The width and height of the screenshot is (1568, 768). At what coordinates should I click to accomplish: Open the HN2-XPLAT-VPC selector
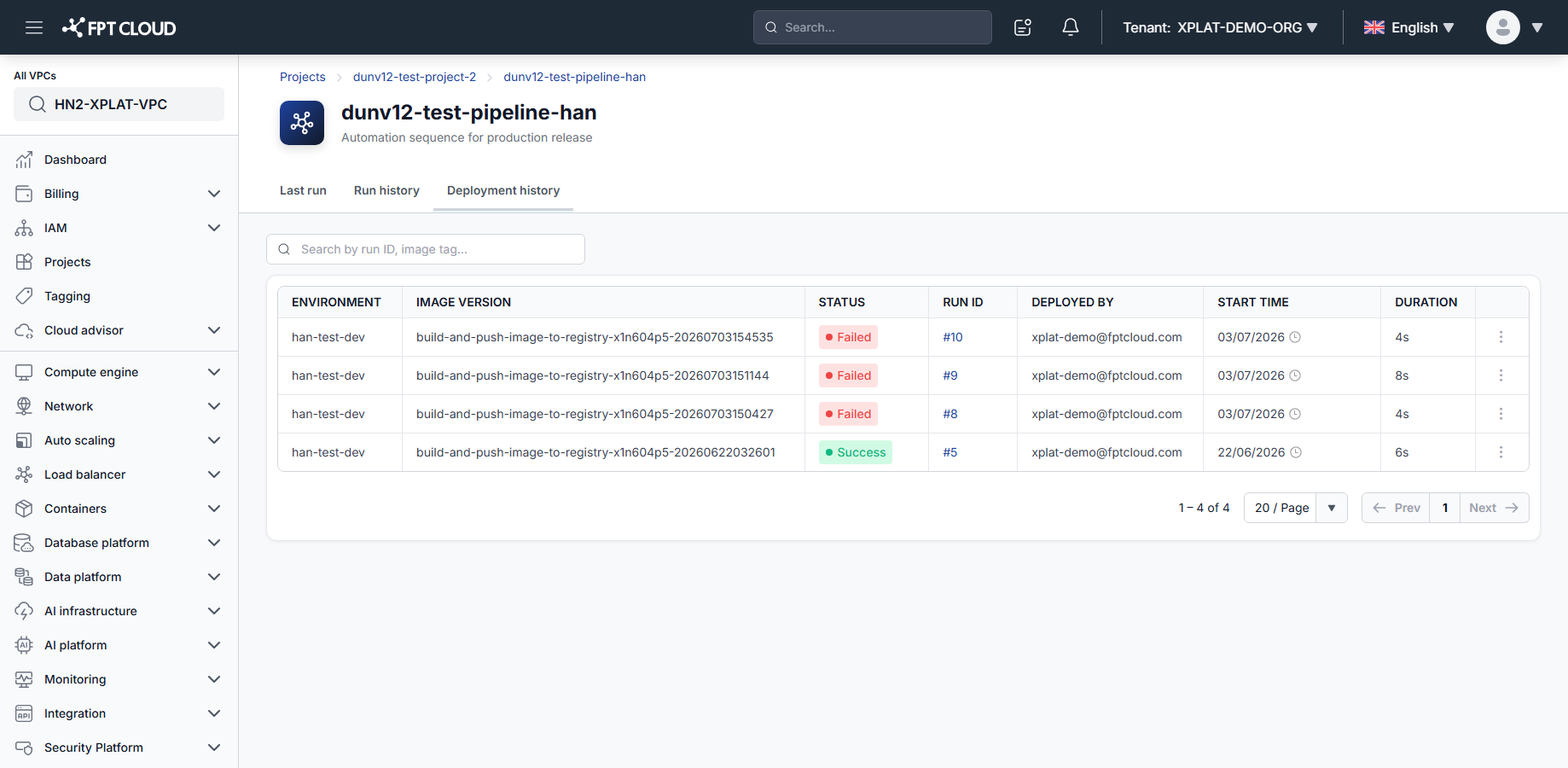point(119,104)
